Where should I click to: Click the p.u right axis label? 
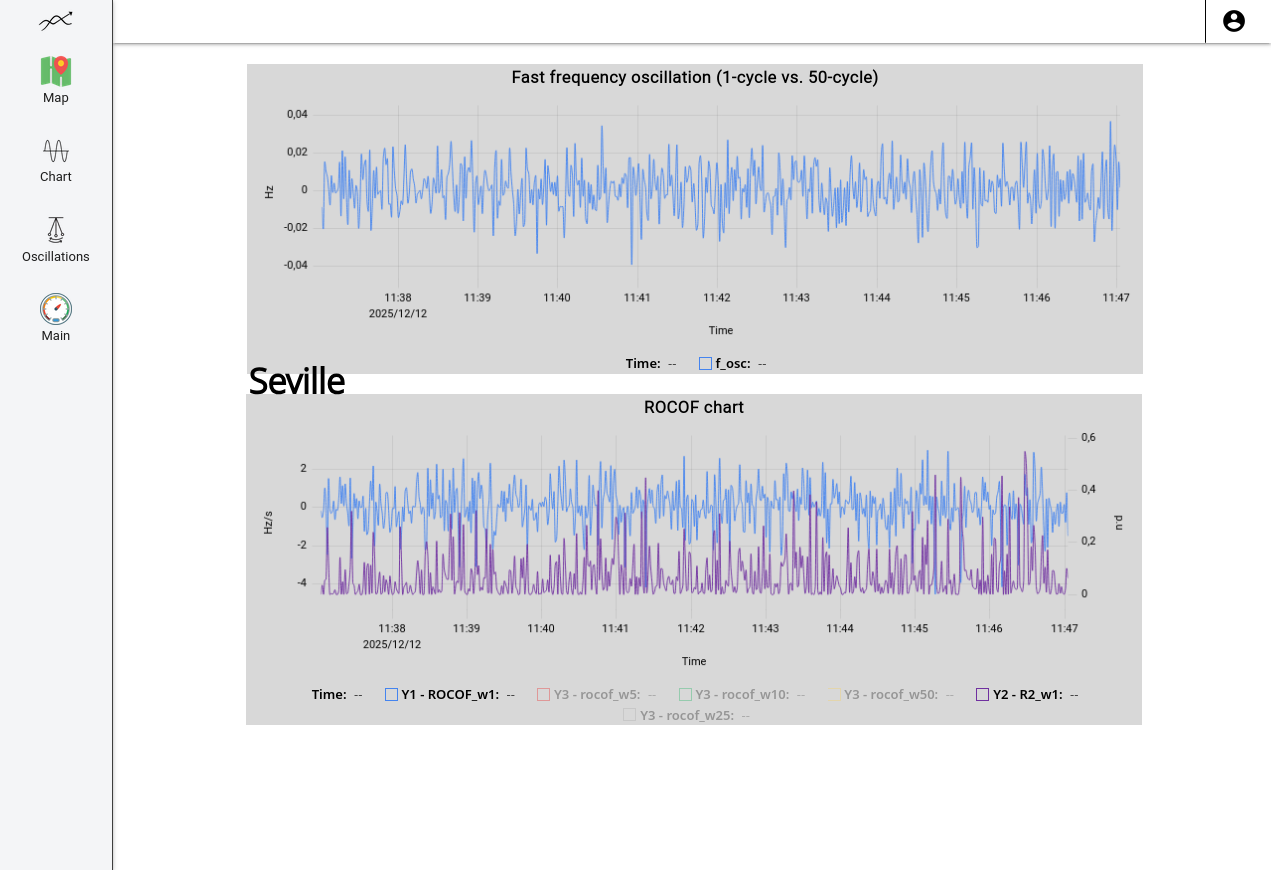1119,522
